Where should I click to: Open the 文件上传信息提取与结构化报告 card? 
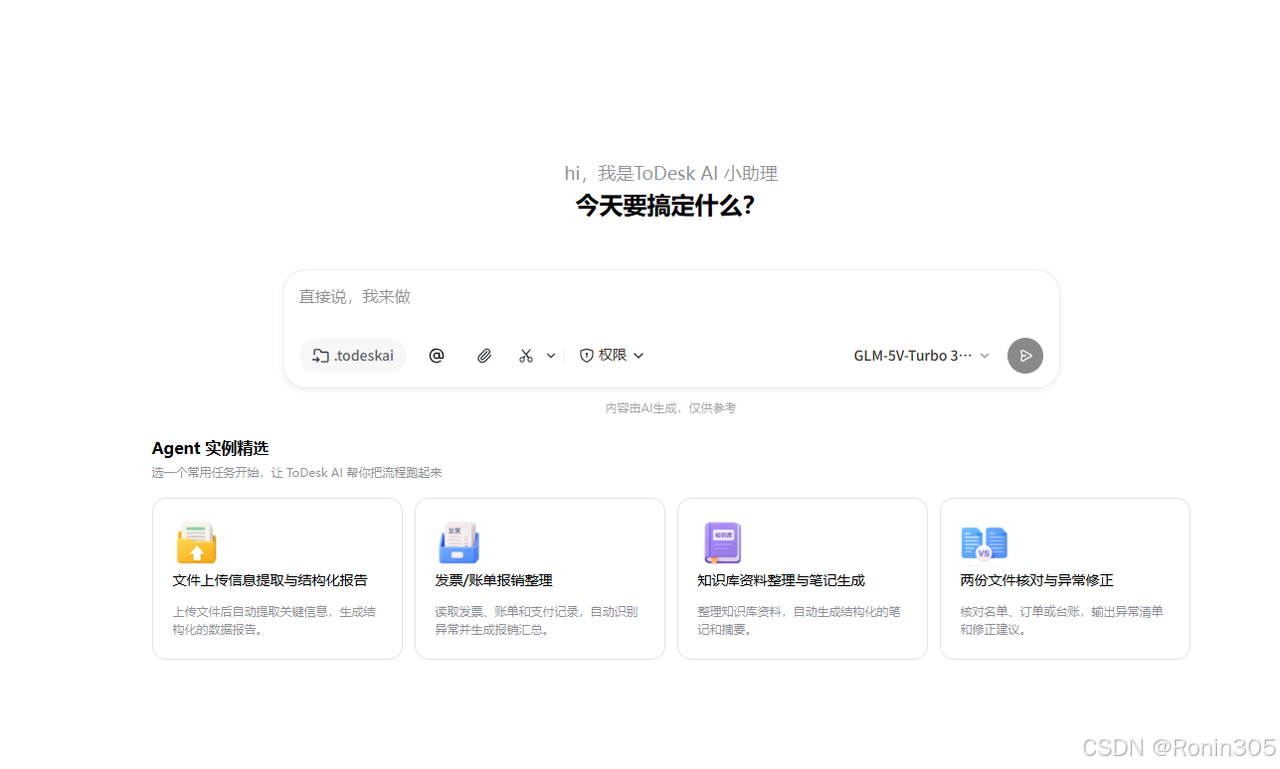[277, 579]
